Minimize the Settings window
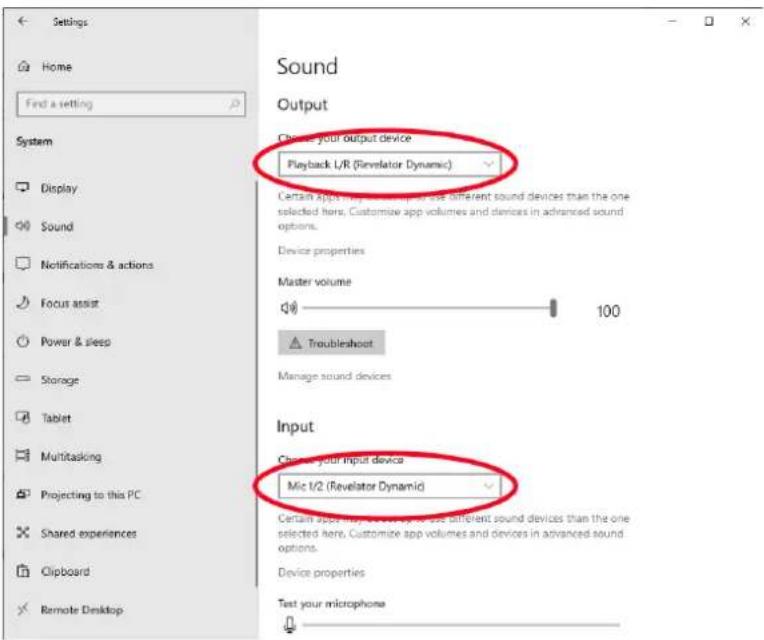The height and width of the screenshot is (640, 764). [672, 21]
